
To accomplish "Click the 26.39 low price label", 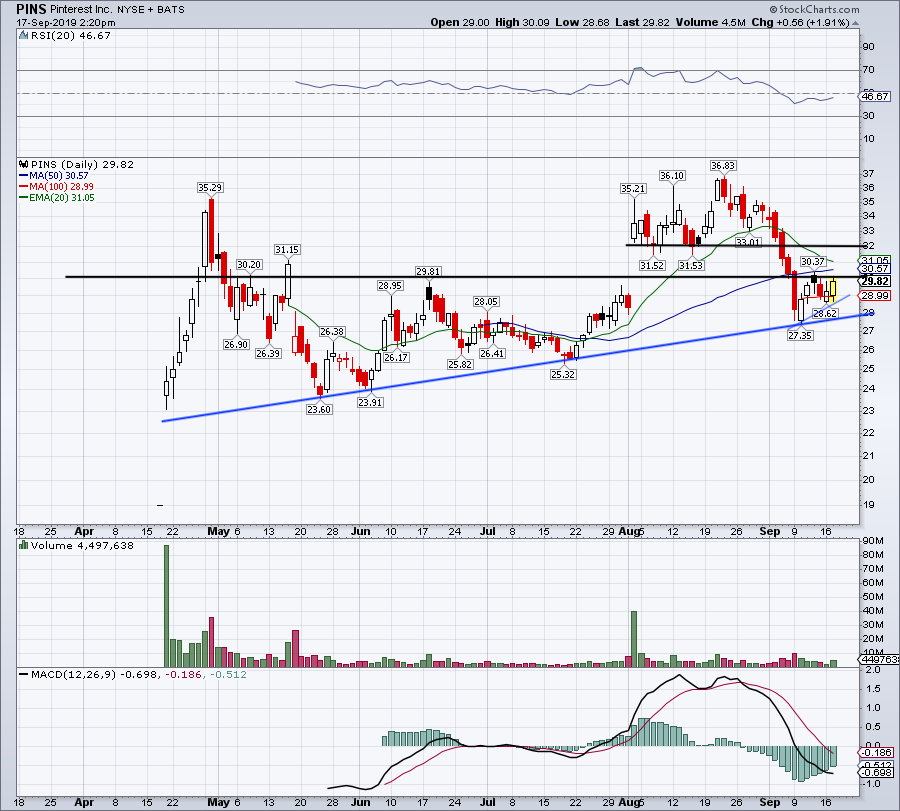I will point(268,354).
